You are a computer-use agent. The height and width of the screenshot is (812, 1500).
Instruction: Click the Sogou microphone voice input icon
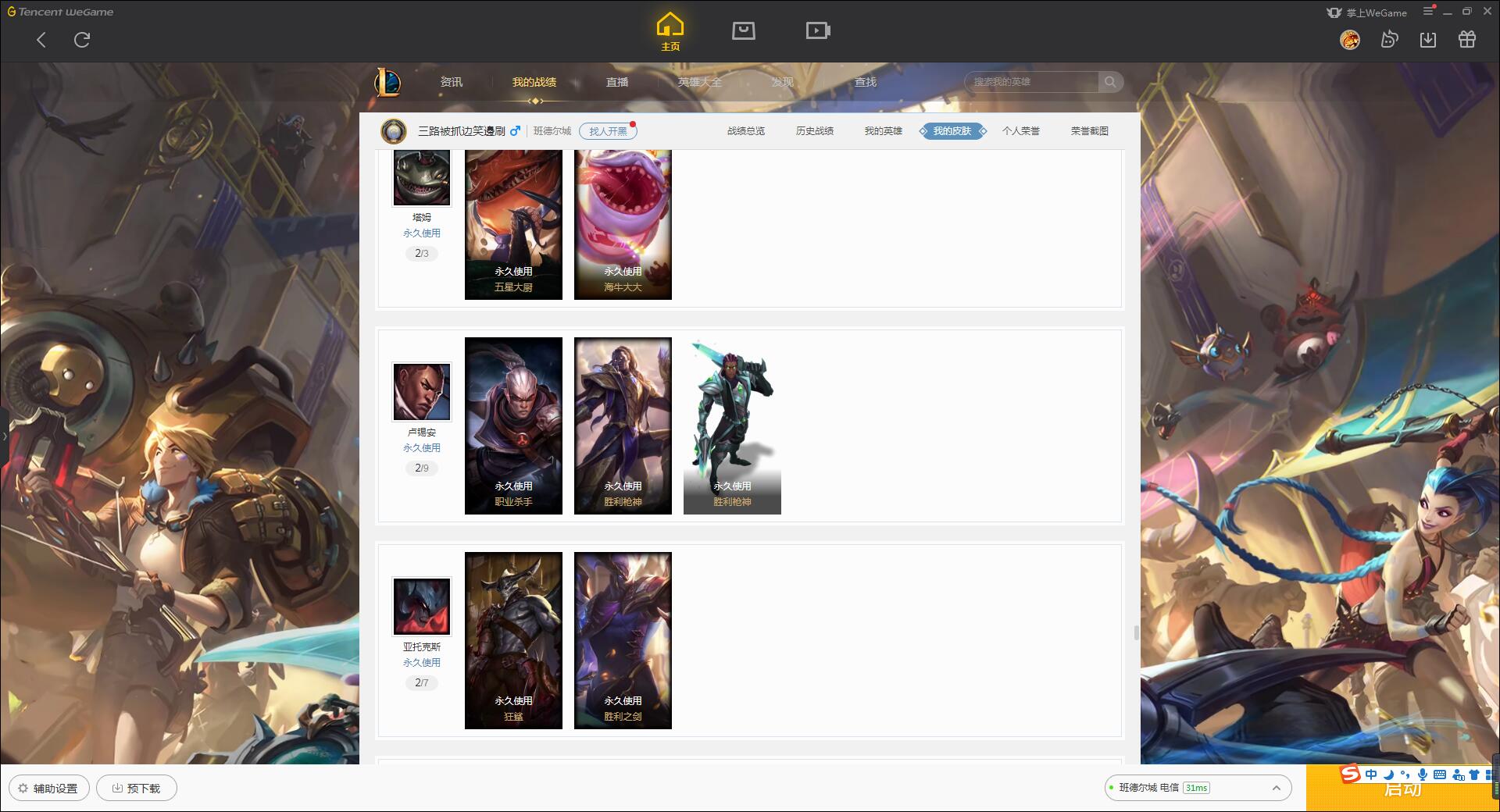1423,775
